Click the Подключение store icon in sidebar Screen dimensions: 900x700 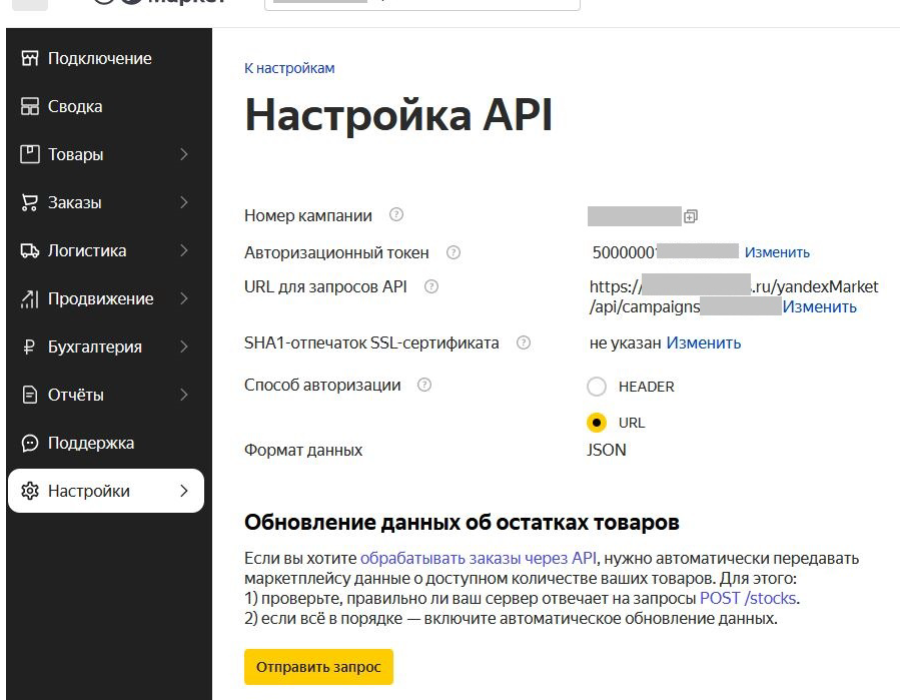(30, 58)
